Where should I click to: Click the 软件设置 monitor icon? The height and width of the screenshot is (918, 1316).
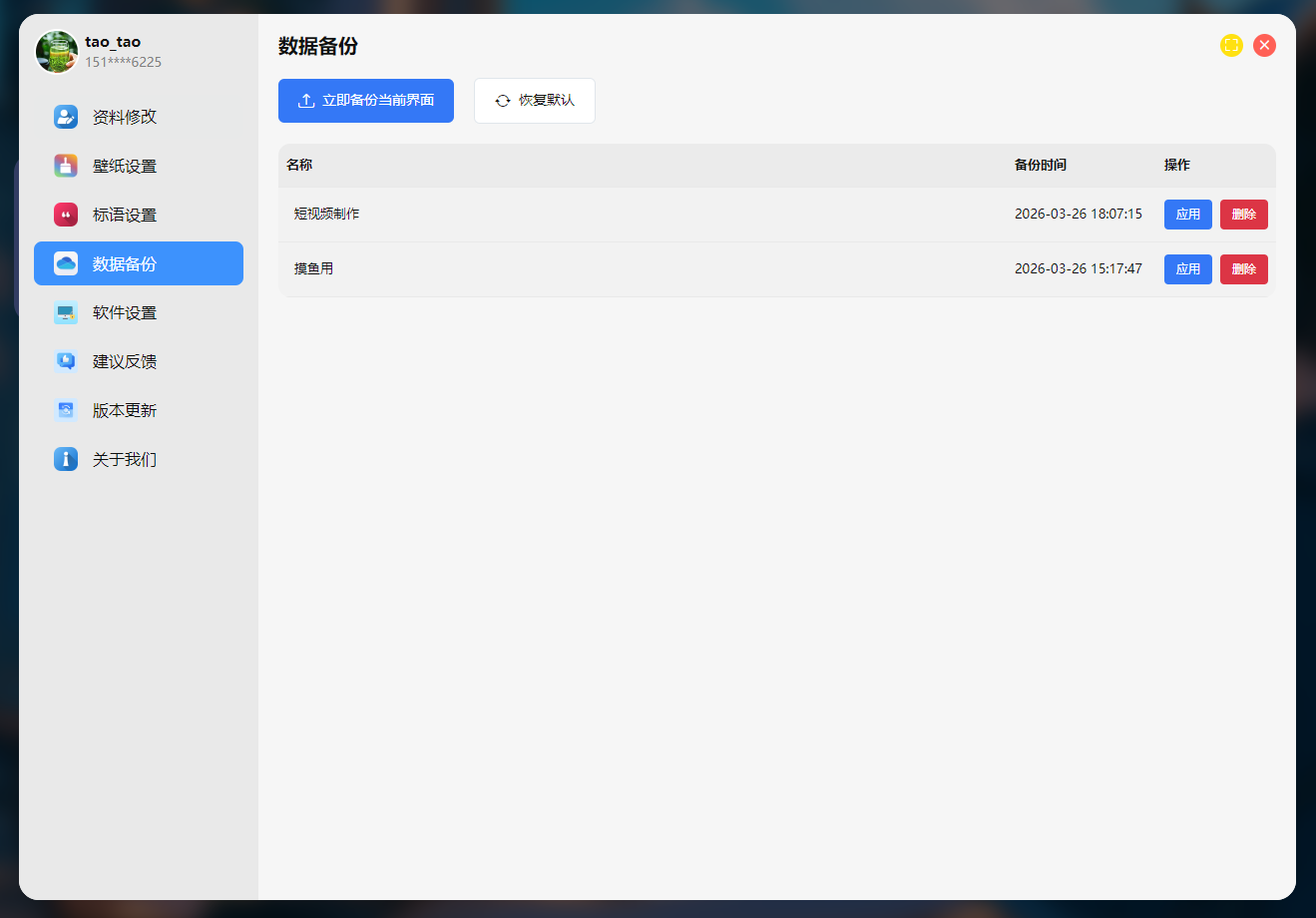point(66,312)
